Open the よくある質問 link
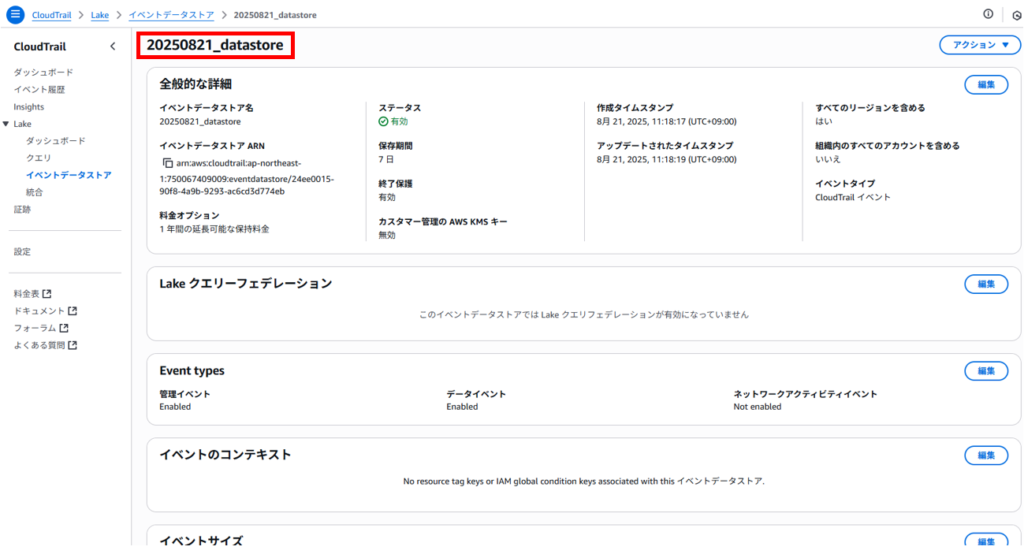Image resolution: width=1024 pixels, height=554 pixels. coord(39,345)
